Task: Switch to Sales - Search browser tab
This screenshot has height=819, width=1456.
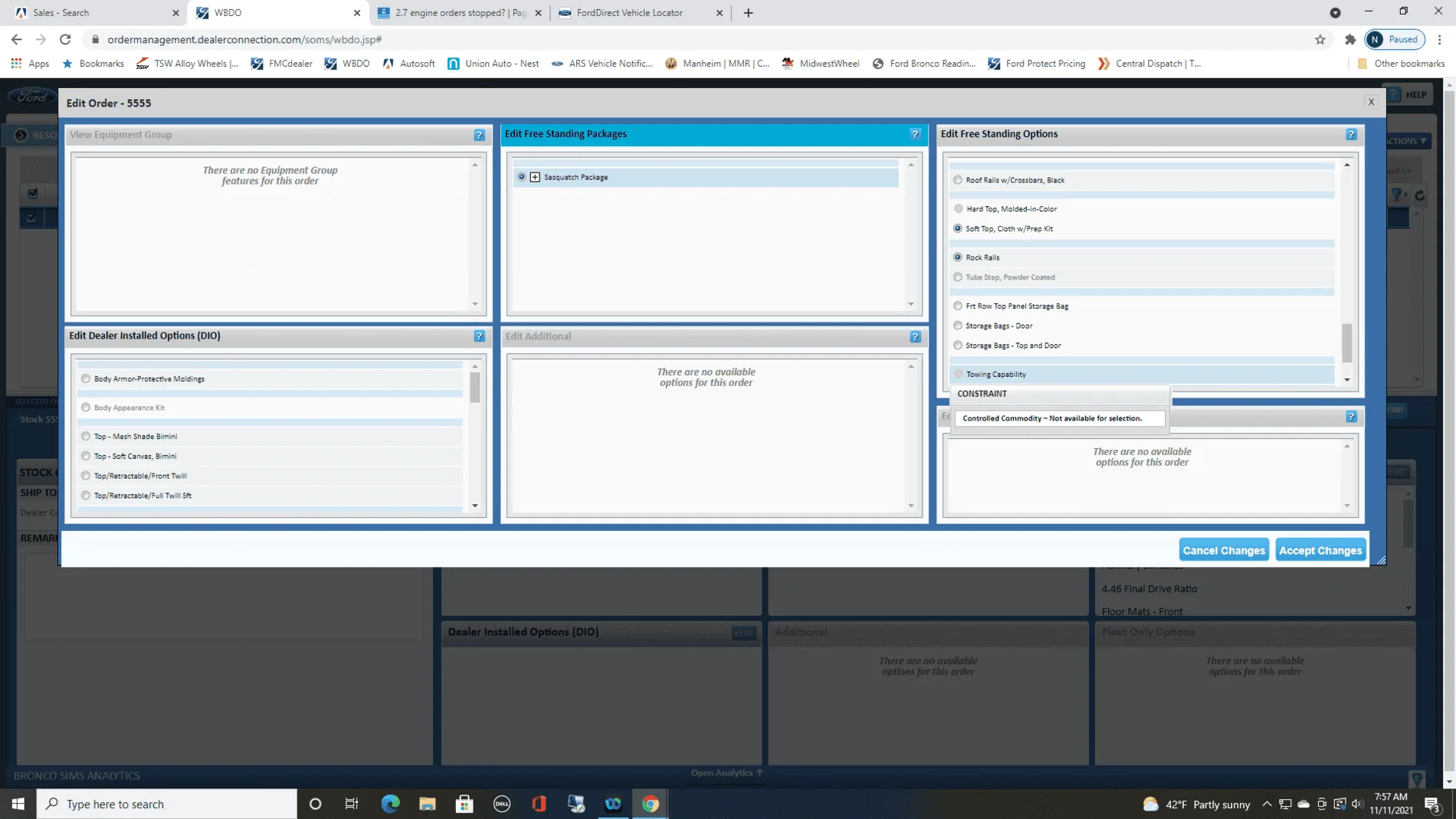Action: (x=95, y=12)
